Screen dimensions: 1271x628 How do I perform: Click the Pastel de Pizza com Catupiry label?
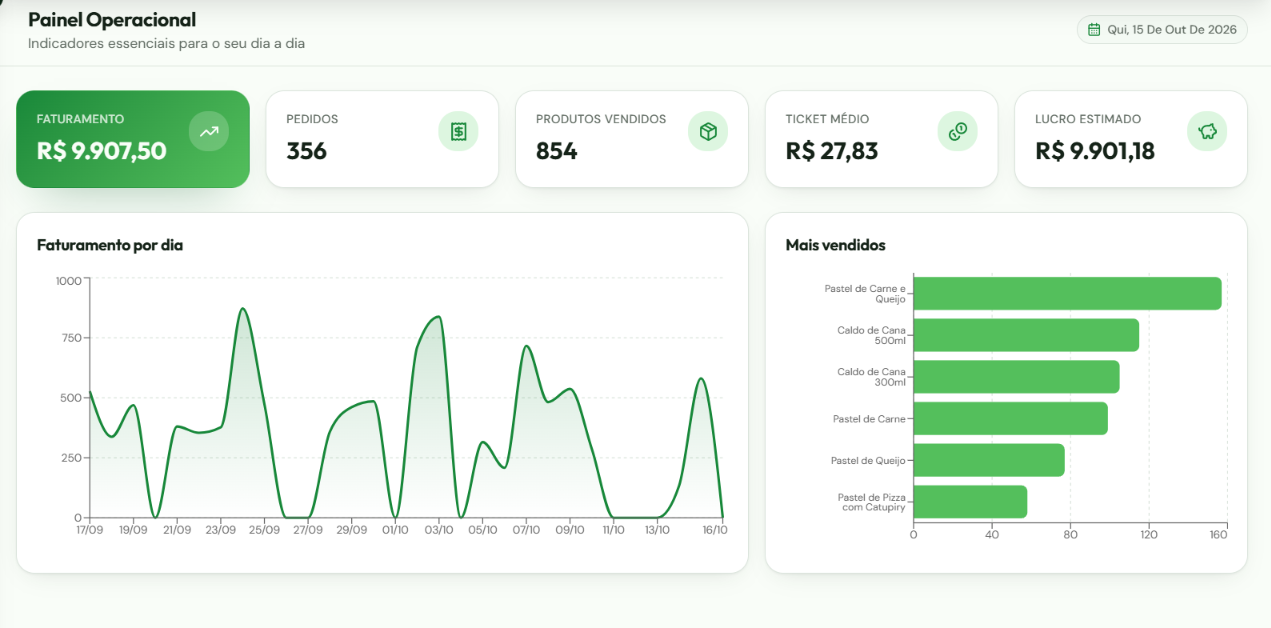[x=872, y=502]
